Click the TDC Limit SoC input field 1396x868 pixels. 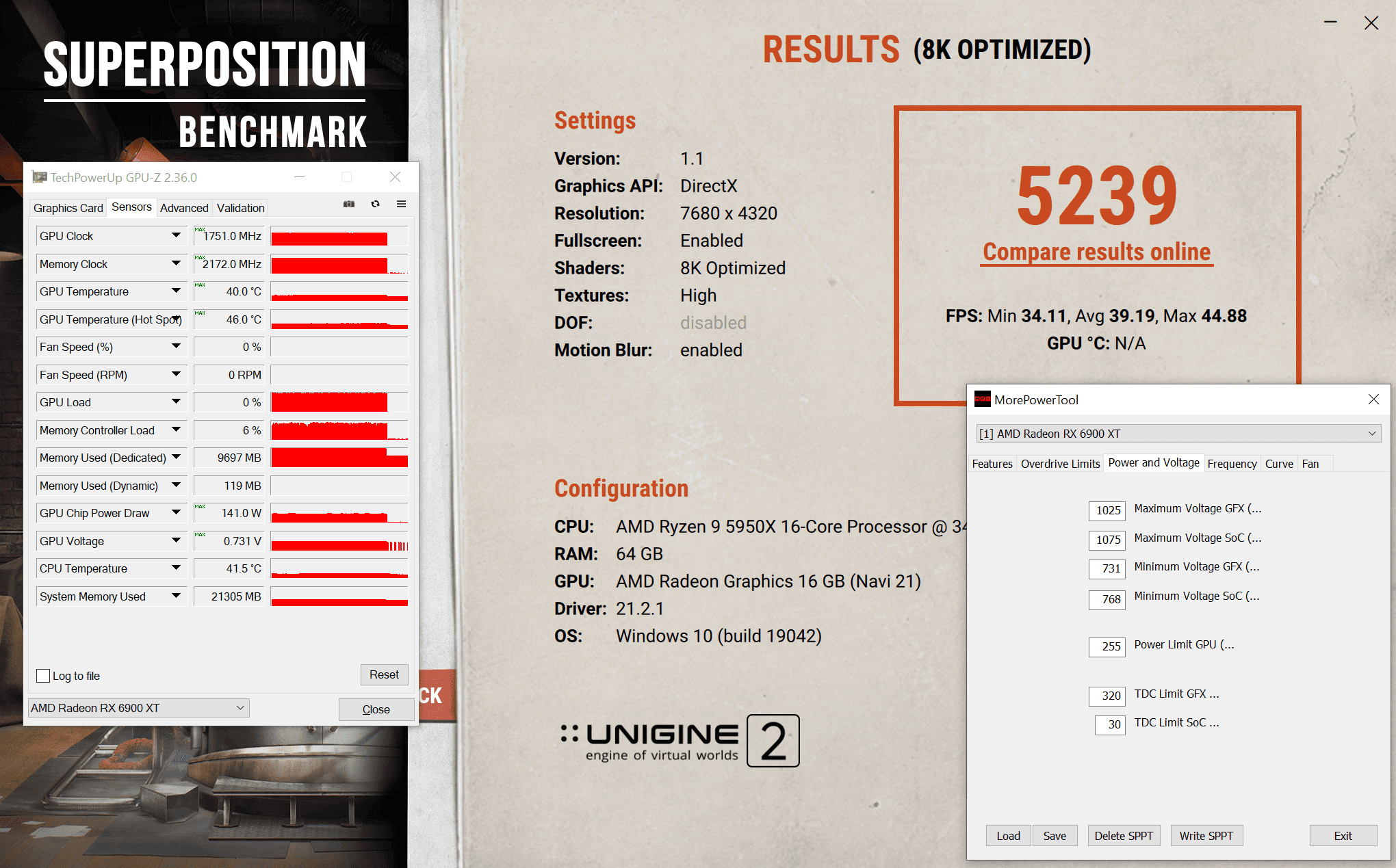click(1110, 724)
